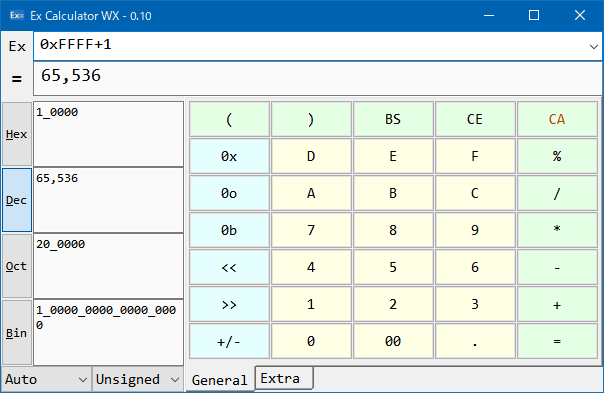Image resolution: width=604 pixels, height=393 pixels.
Task: Click the divide / operator key
Action: [557, 193]
